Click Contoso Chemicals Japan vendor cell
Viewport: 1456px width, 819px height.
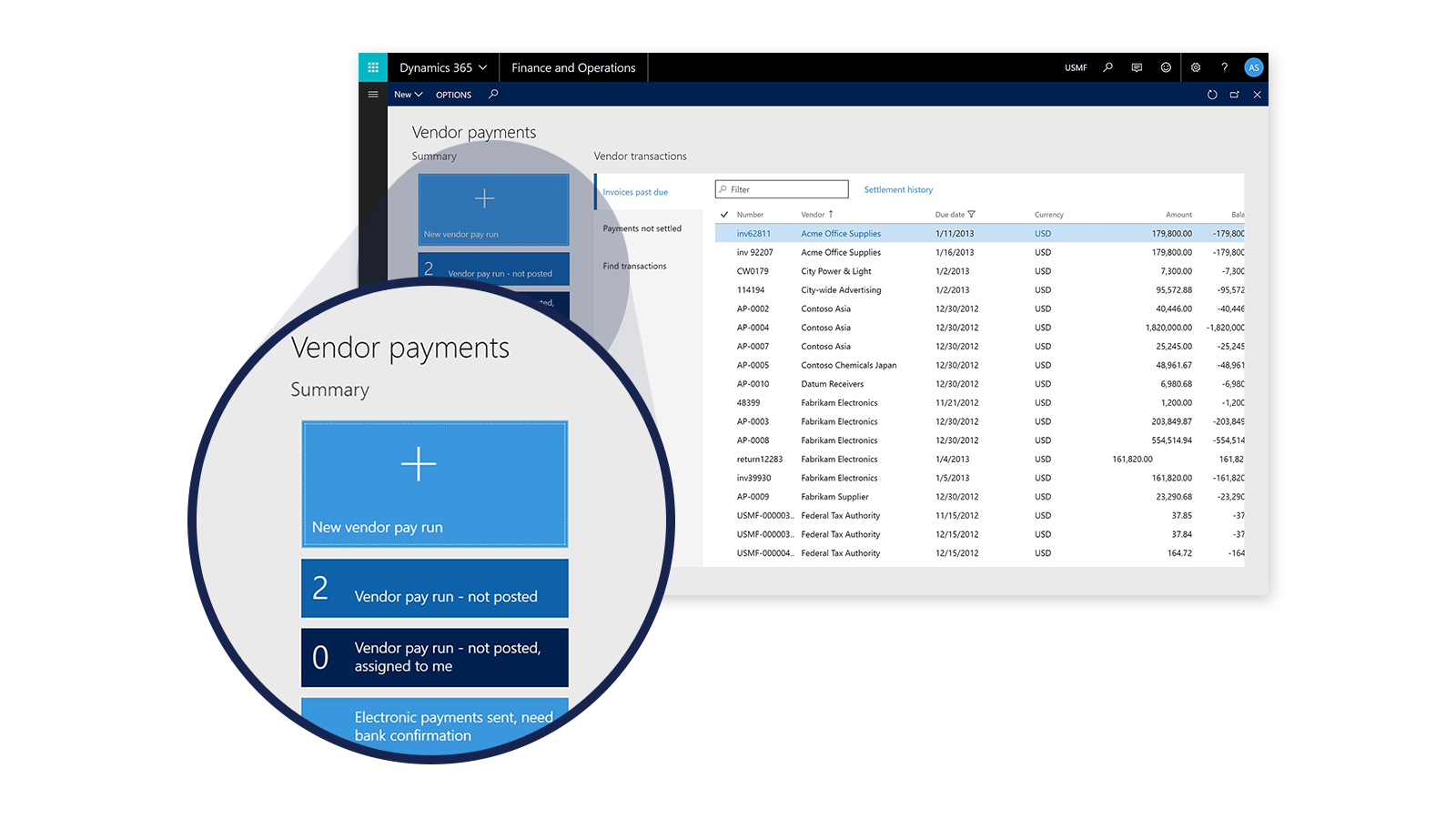(849, 365)
